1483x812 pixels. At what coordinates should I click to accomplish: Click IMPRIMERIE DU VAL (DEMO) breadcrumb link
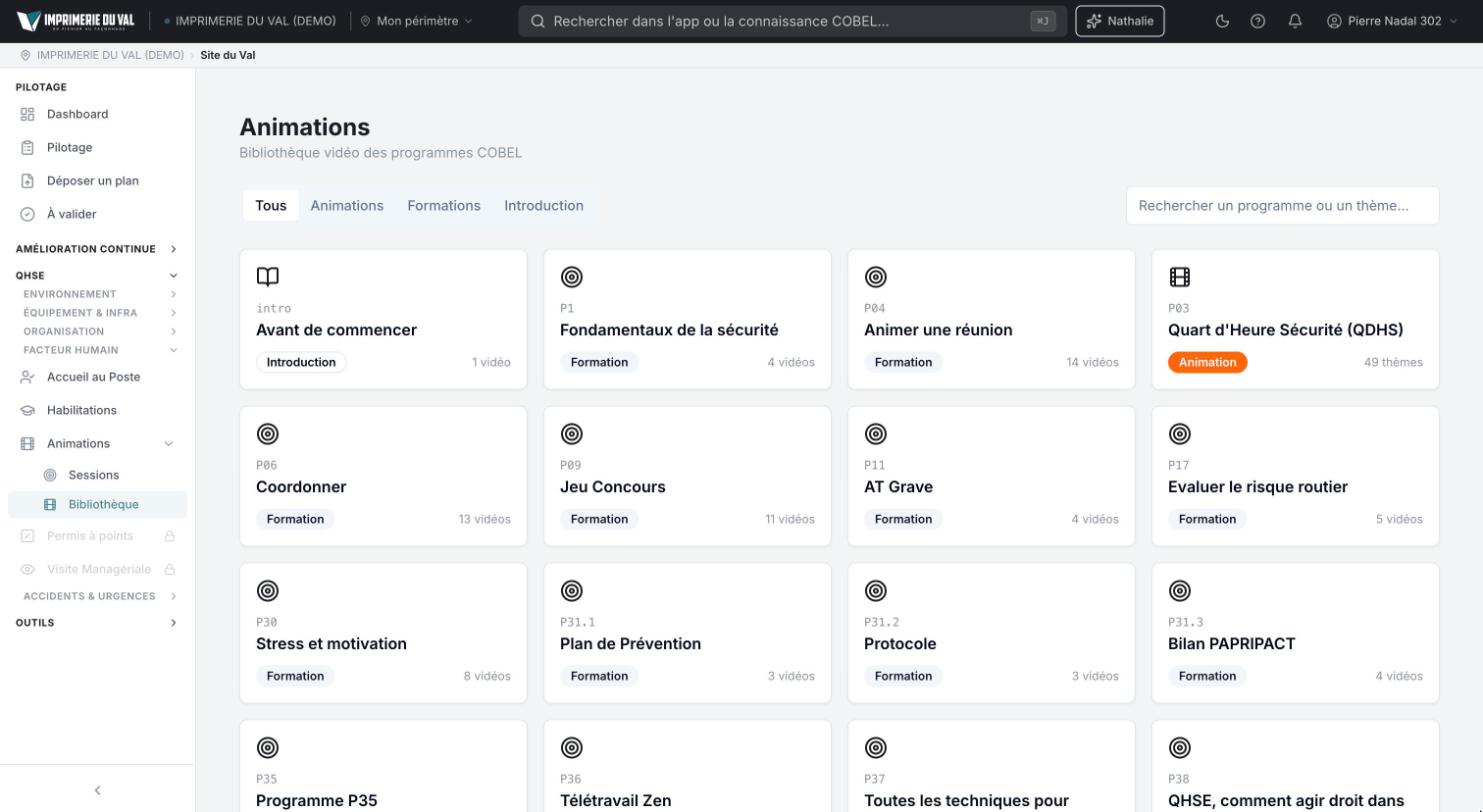click(110, 55)
